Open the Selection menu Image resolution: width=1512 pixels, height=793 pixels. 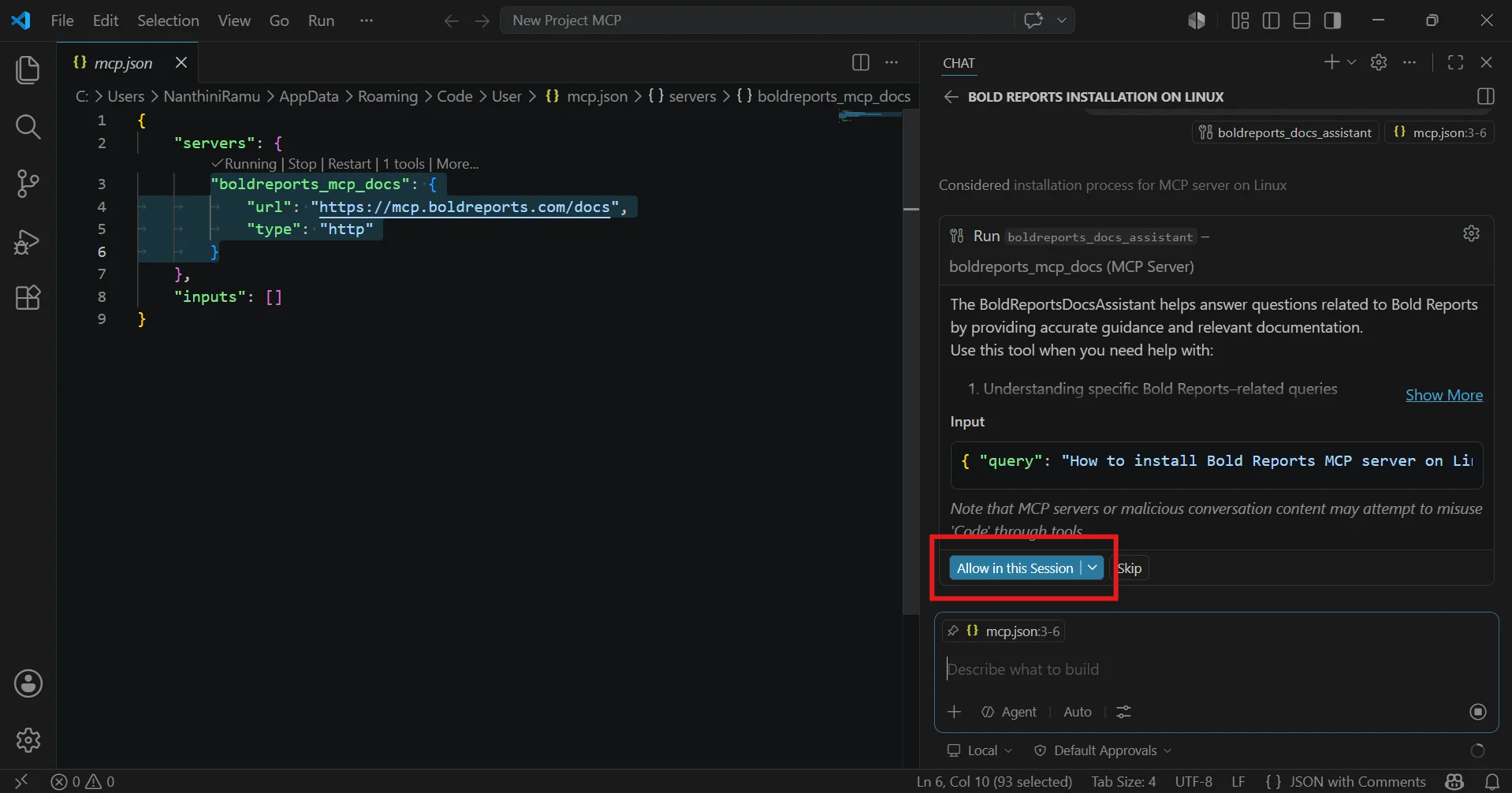click(x=168, y=20)
